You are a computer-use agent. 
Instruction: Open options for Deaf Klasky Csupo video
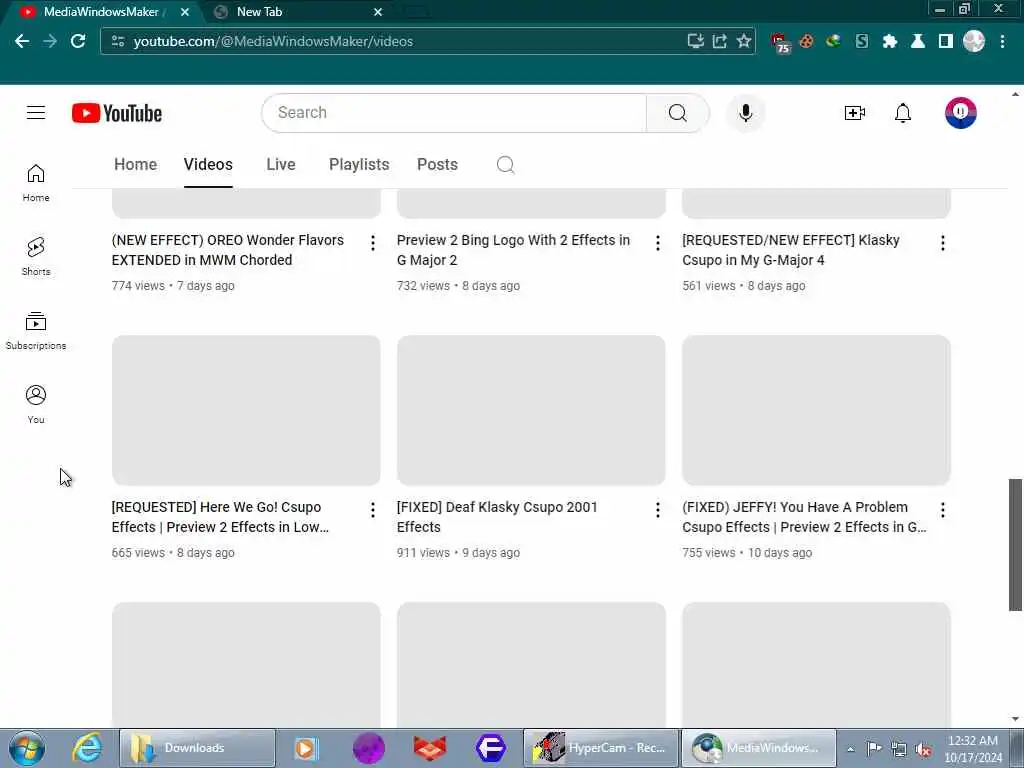coord(658,510)
